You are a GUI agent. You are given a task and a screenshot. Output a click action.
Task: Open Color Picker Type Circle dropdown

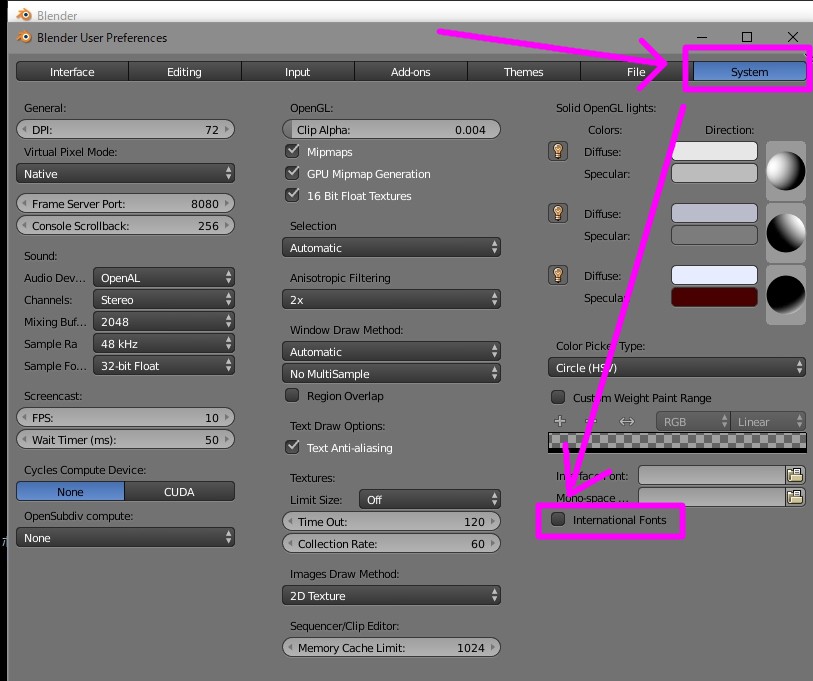coord(677,368)
